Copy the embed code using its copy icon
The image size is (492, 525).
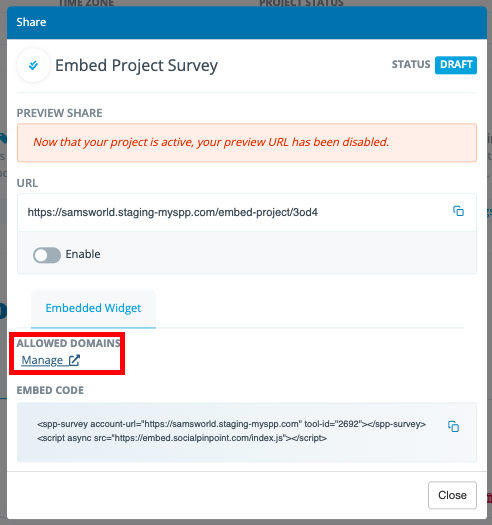tap(453, 426)
